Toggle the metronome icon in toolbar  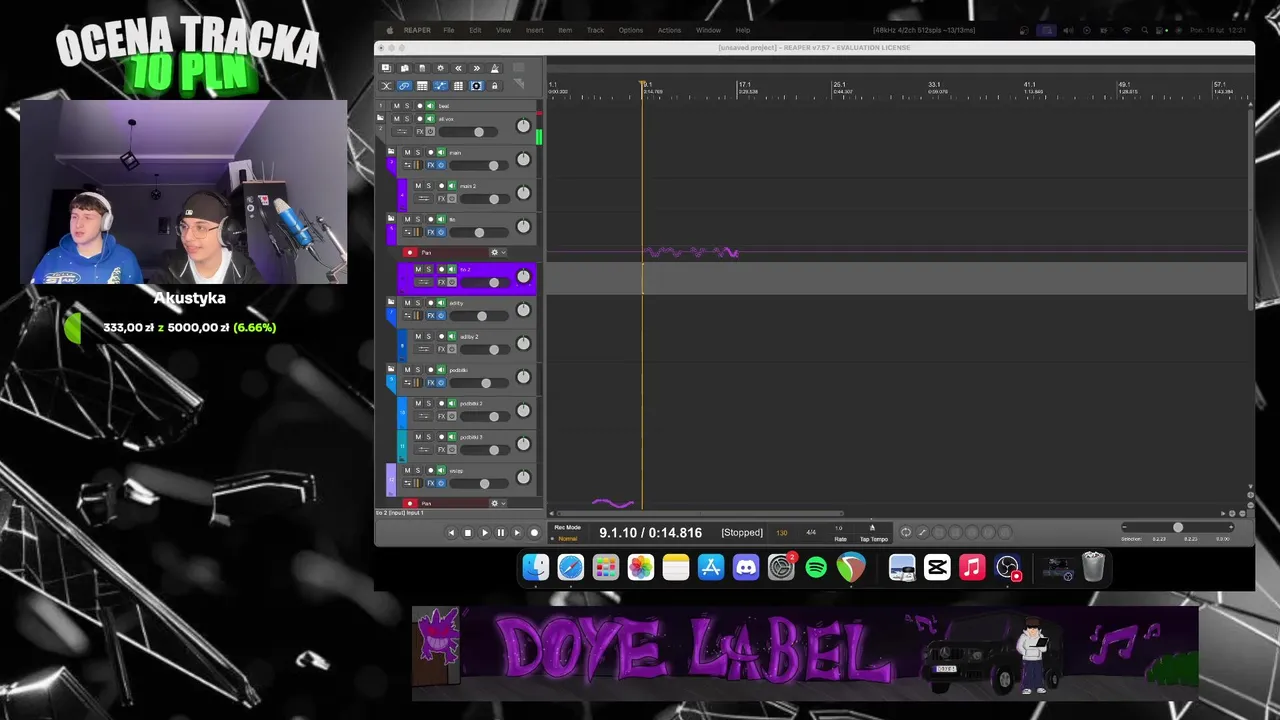point(494,68)
